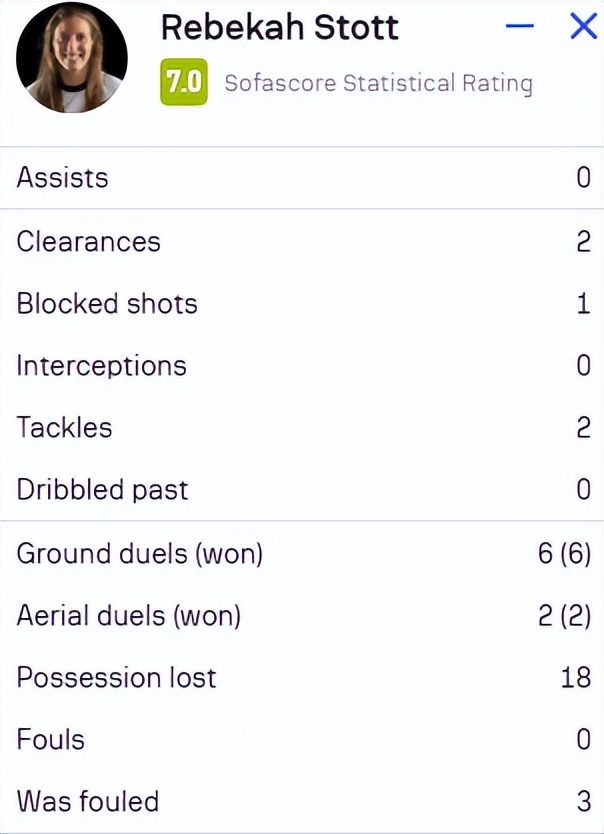
Task: Click the Blocked shots label
Action: point(107,304)
